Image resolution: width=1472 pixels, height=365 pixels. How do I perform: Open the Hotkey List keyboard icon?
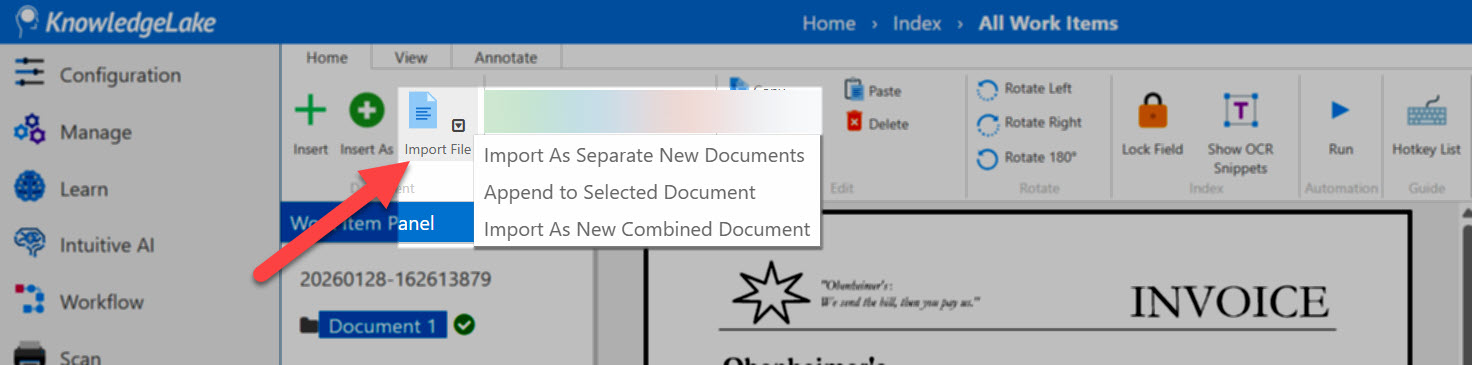click(1426, 112)
